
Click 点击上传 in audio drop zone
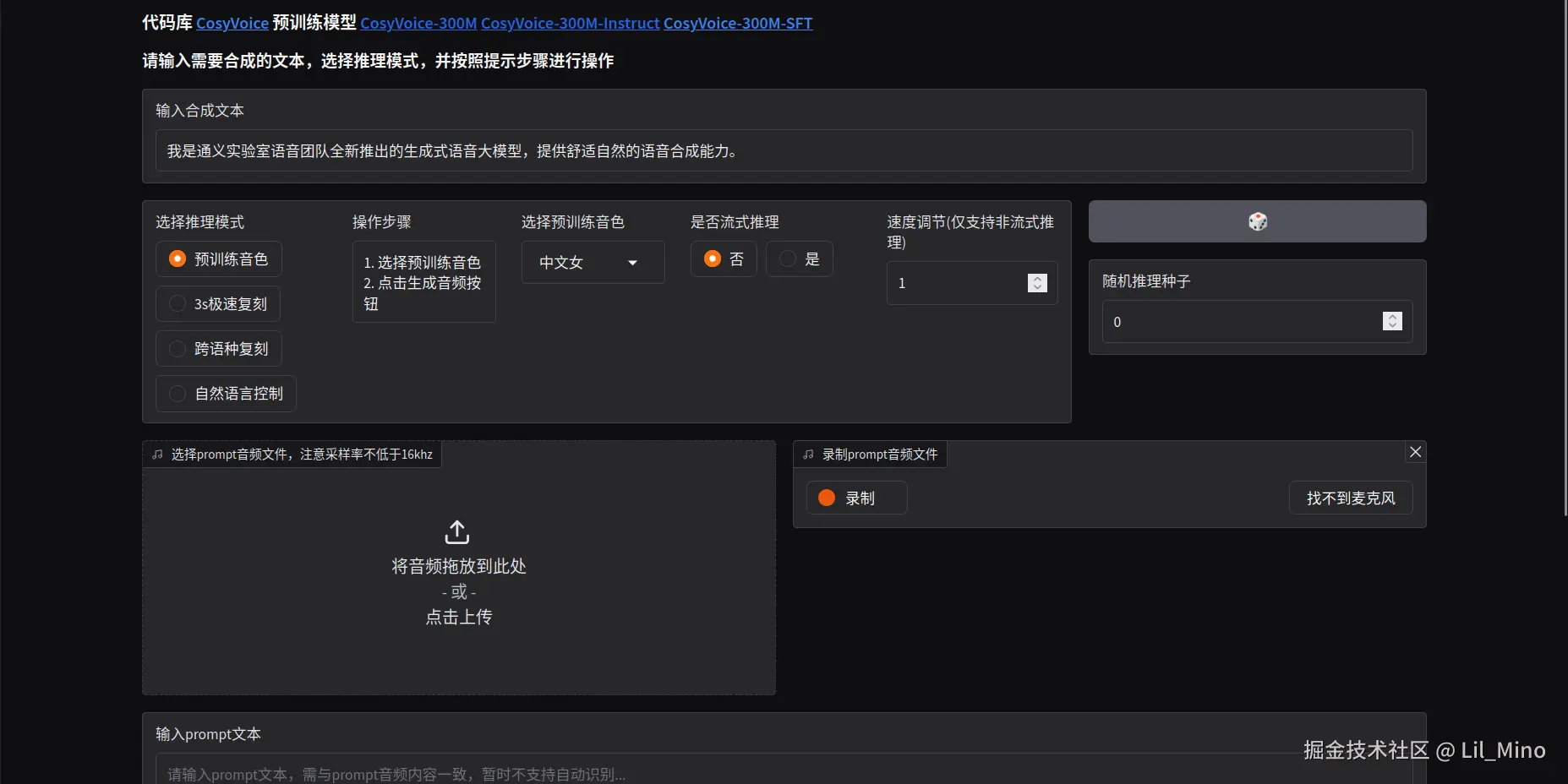pos(458,617)
